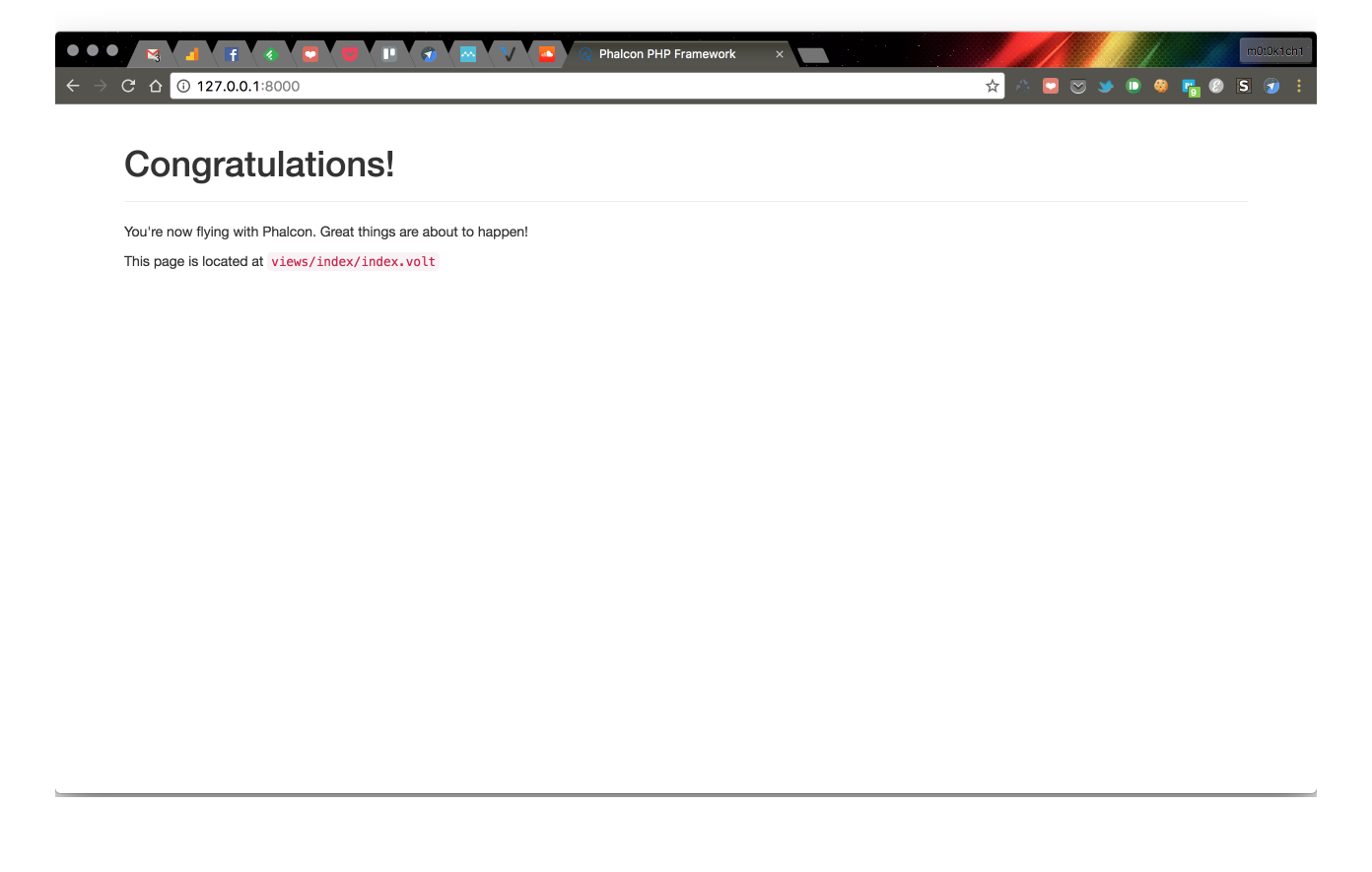1372x872 pixels.
Task: Open the m0t0k1ch1 profile switcher
Action: [x=1274, y=51]
